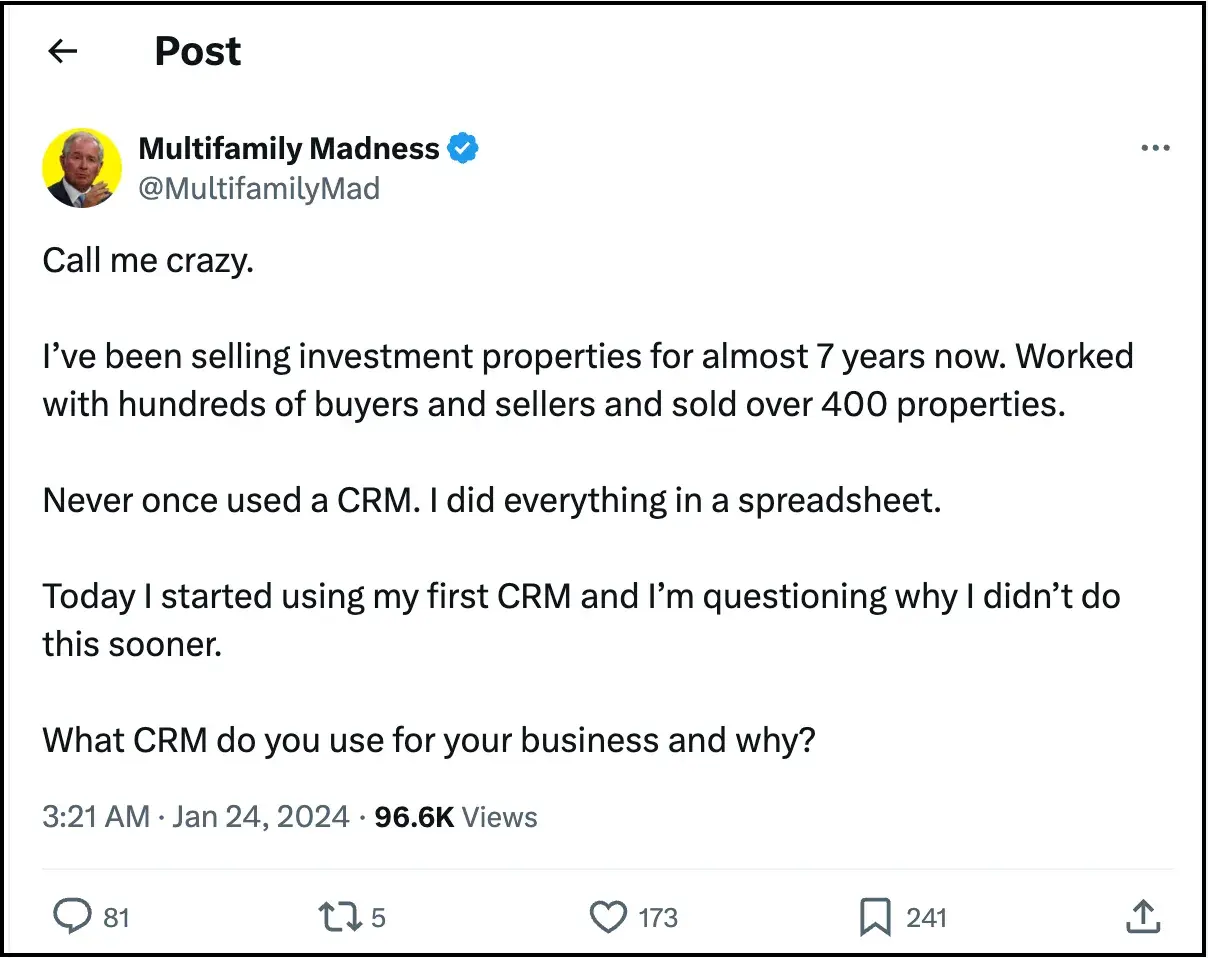This screenshot has height=958, width=1208.
Task: Click the 3:21 AM timestamp
Action: [x=96, y=817]
